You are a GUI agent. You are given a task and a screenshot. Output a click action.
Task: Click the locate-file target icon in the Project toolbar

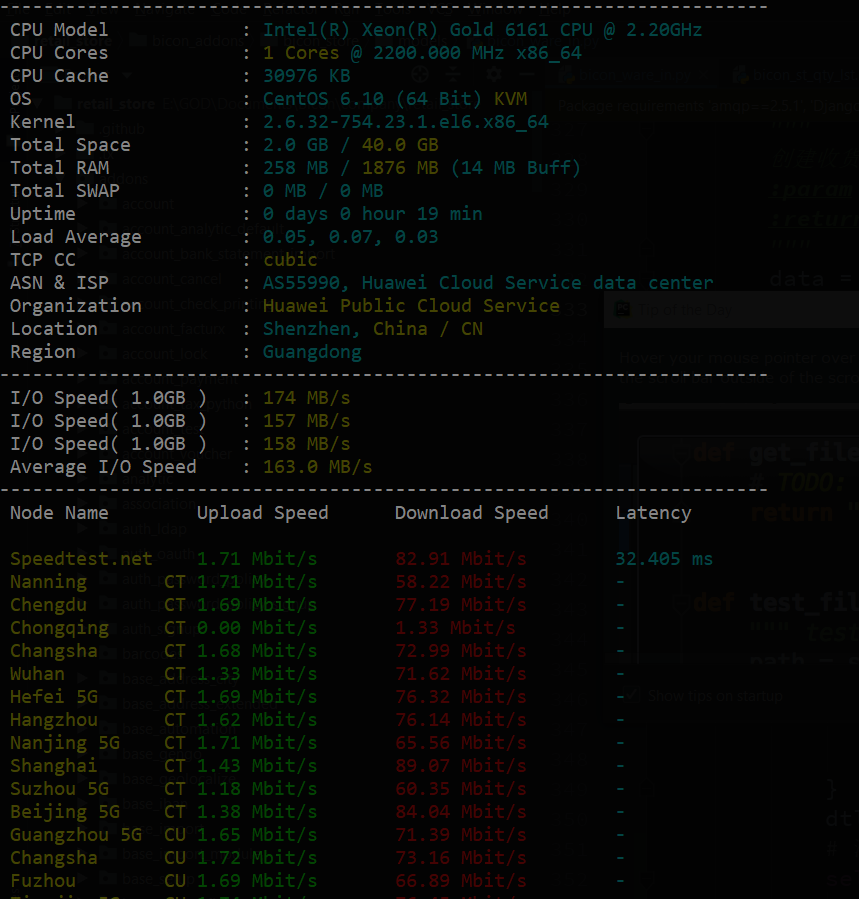(x=420, y=74)
